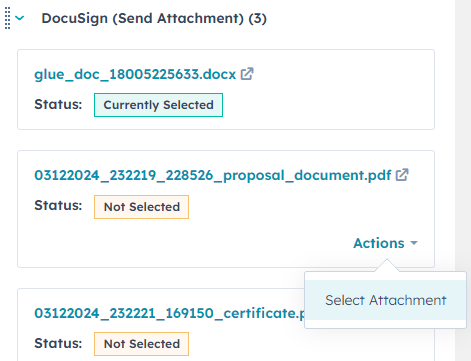Image resolution: width=471 pixels, height=361 pixels.
Task: Click external link icon beside proposal_document.pdf
Action: (x=402, y=175)
